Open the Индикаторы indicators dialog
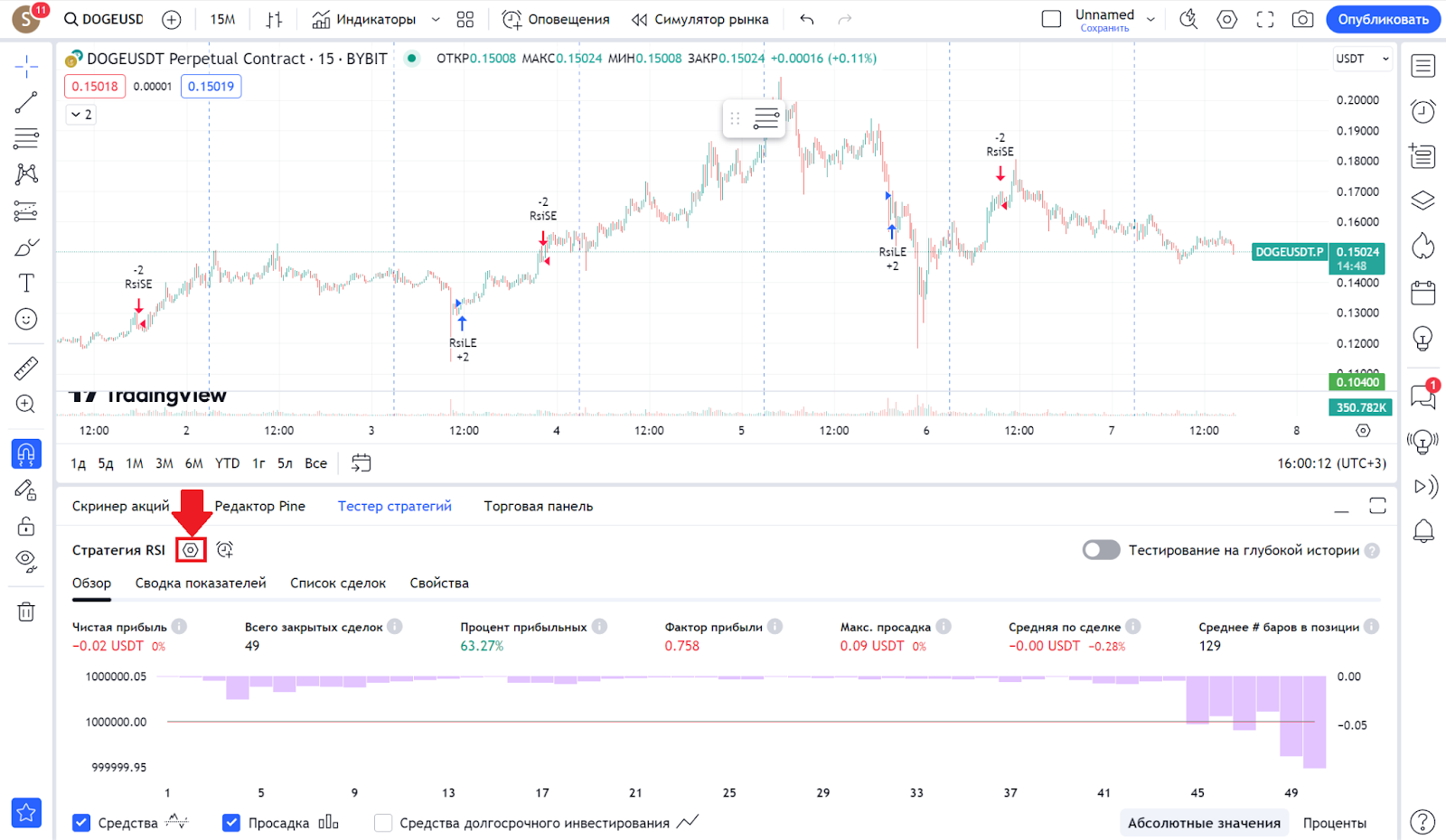The height and width of the screenshot is (840, 1446). pyautogui.click(x=363, y=19)
